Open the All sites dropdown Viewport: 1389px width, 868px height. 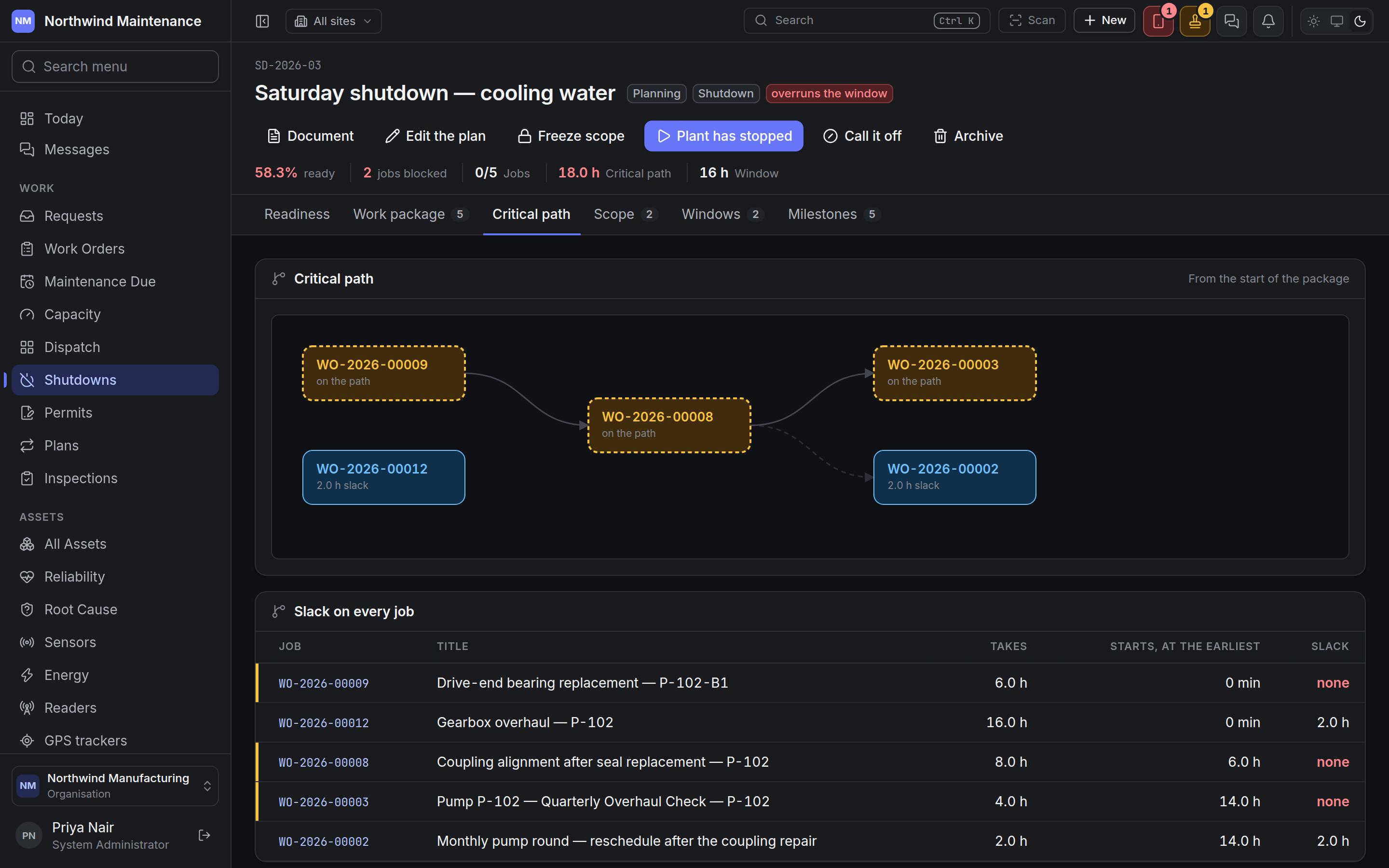coord(333,21)
